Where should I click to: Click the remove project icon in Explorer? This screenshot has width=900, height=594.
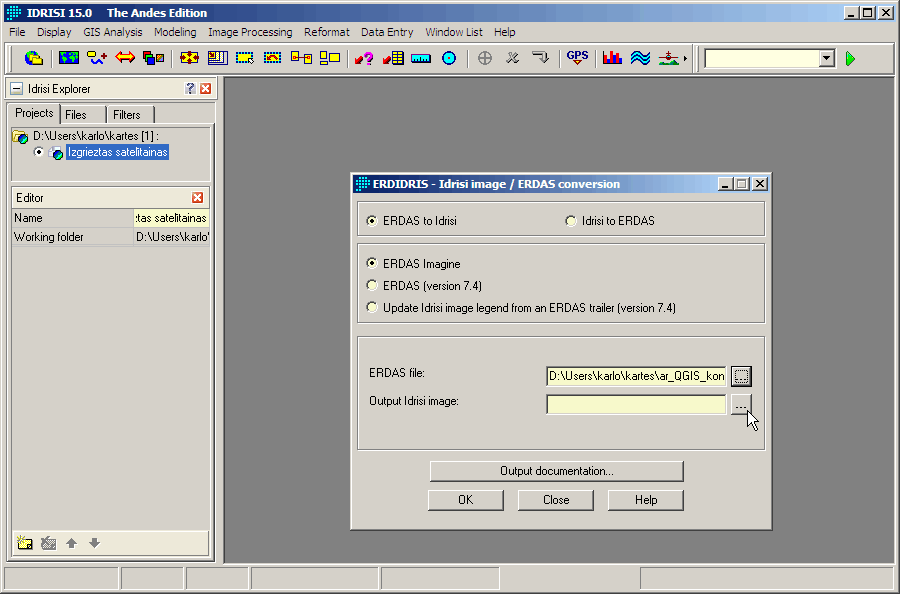tap(49, 542)
